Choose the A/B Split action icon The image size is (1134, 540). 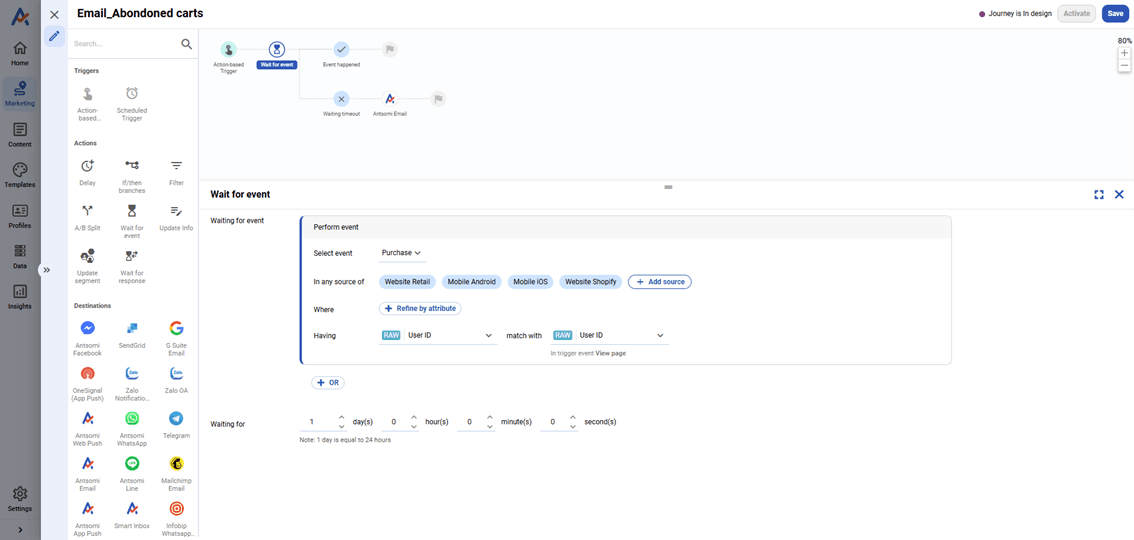(x=87, y=211)
